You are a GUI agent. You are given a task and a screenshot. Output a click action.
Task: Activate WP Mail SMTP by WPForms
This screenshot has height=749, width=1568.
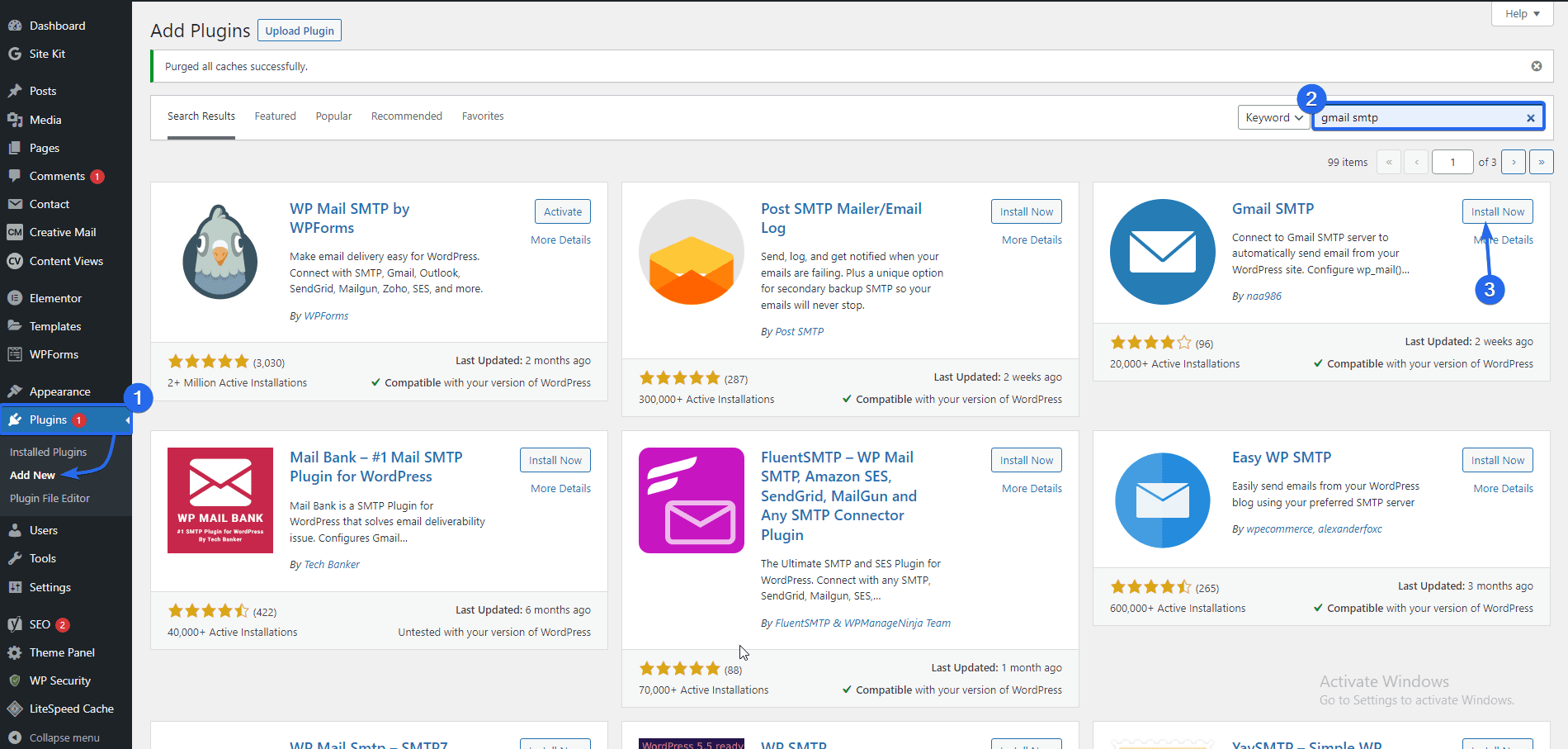pos(563,211)
